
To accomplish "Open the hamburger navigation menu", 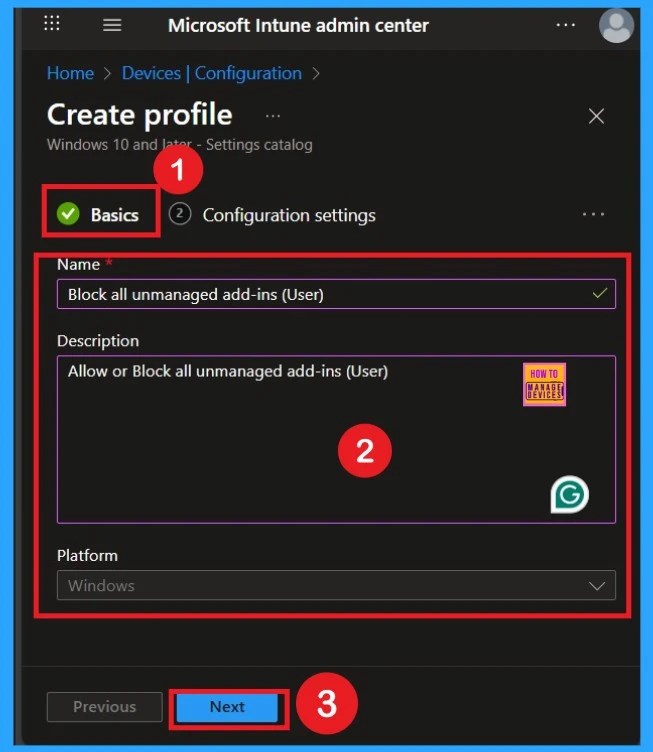I will (112, 24).
